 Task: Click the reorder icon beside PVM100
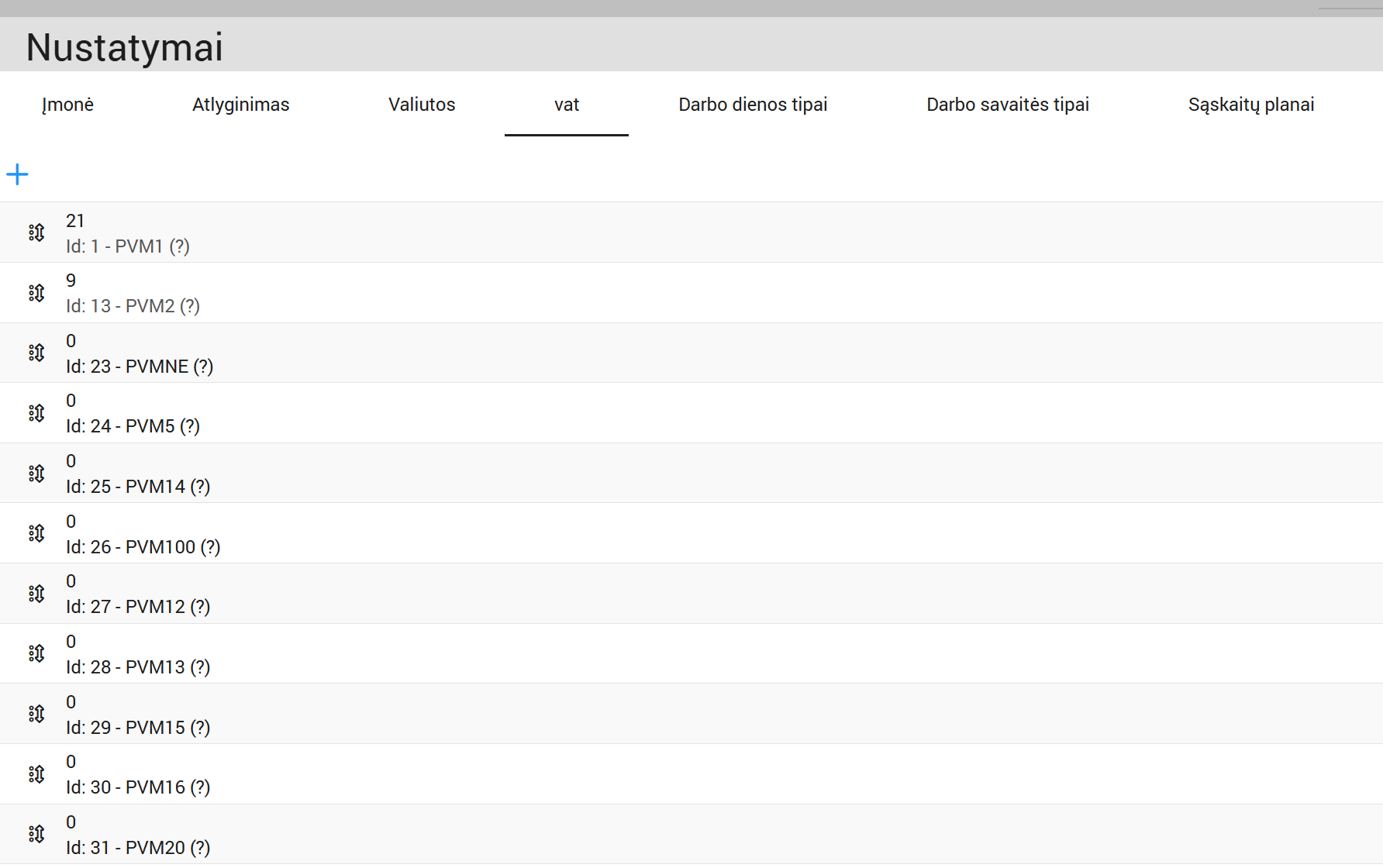pyautogui.click(x=36, y=533)
